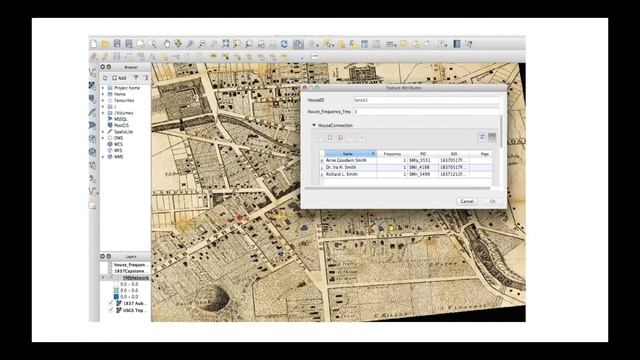
Task: Create a new project from toolbar
Action: [93, 44]
